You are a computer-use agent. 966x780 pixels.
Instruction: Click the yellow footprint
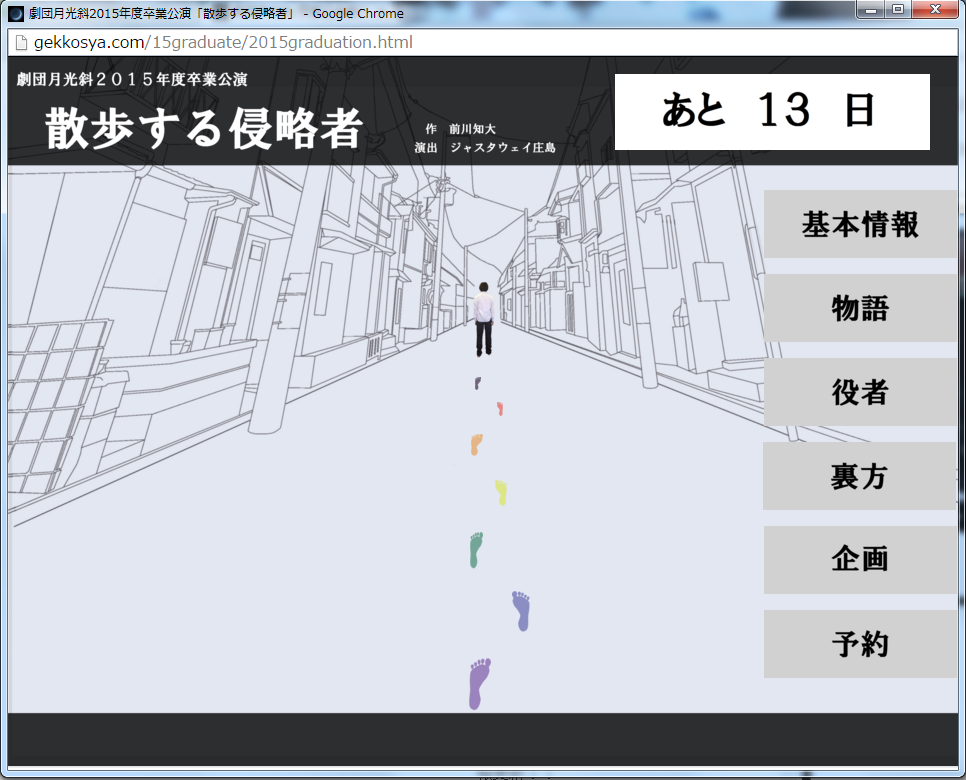tap(501, 493)
